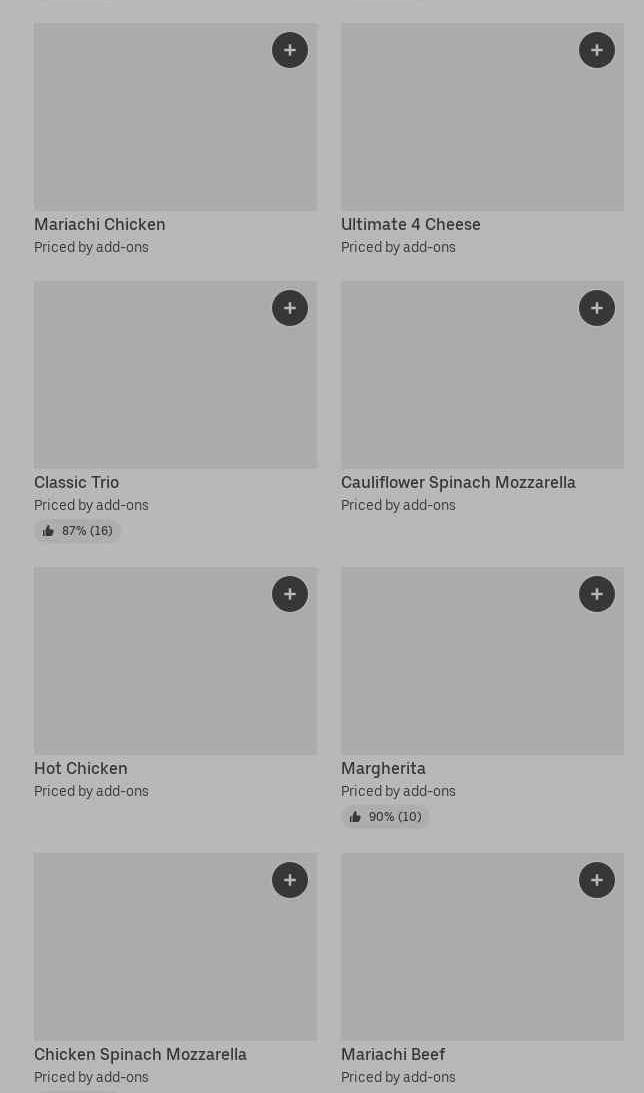
Task: Open the Mariachi Chicken item title
Action: click(100, 225)
